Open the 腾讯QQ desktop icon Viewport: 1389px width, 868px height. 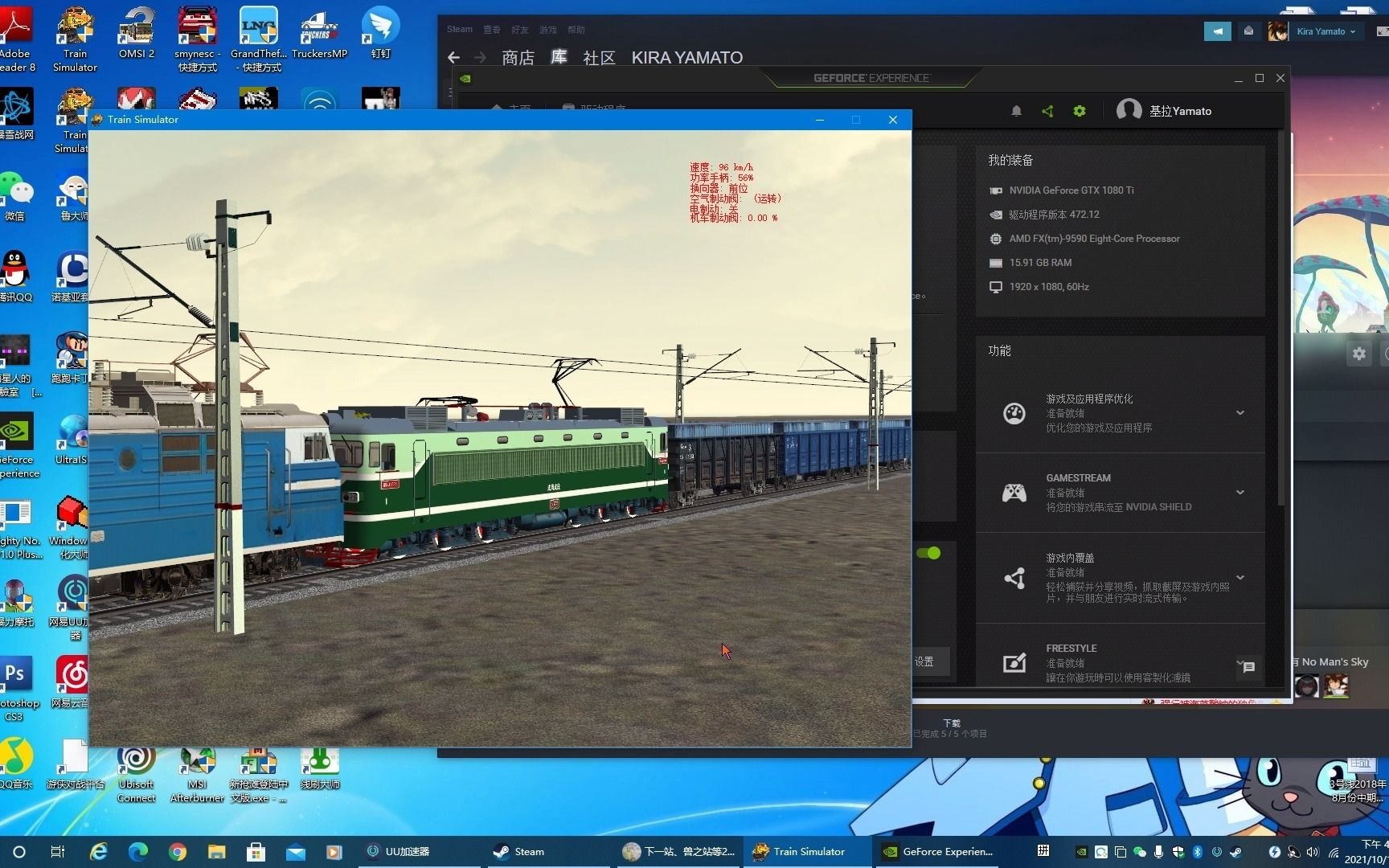click(x=15, y=276)
